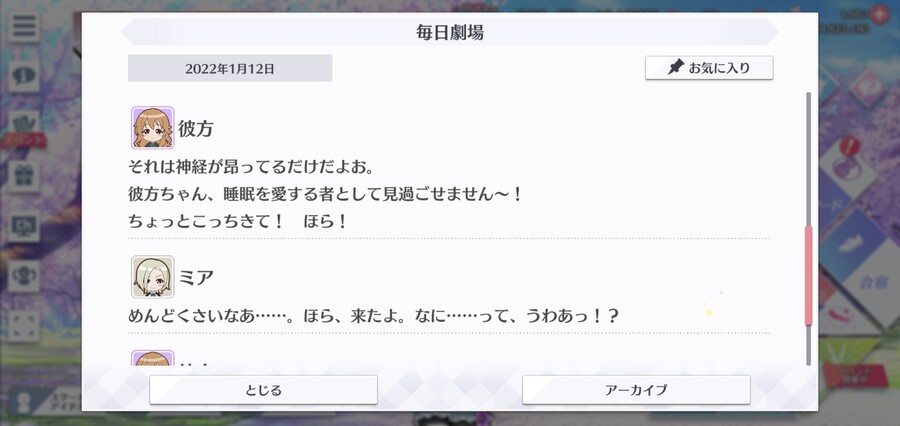Close the dialog with とじる button
The image size is (900, 426).
coord(263,390)
